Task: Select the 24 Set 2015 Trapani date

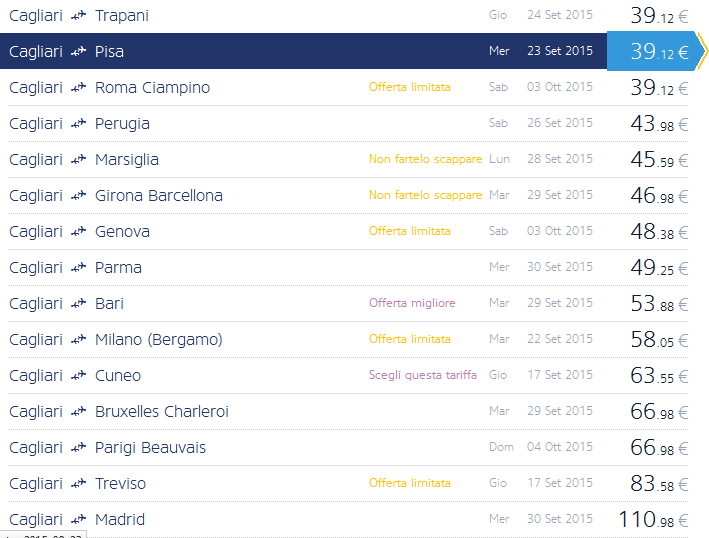Action: [559, 16]
